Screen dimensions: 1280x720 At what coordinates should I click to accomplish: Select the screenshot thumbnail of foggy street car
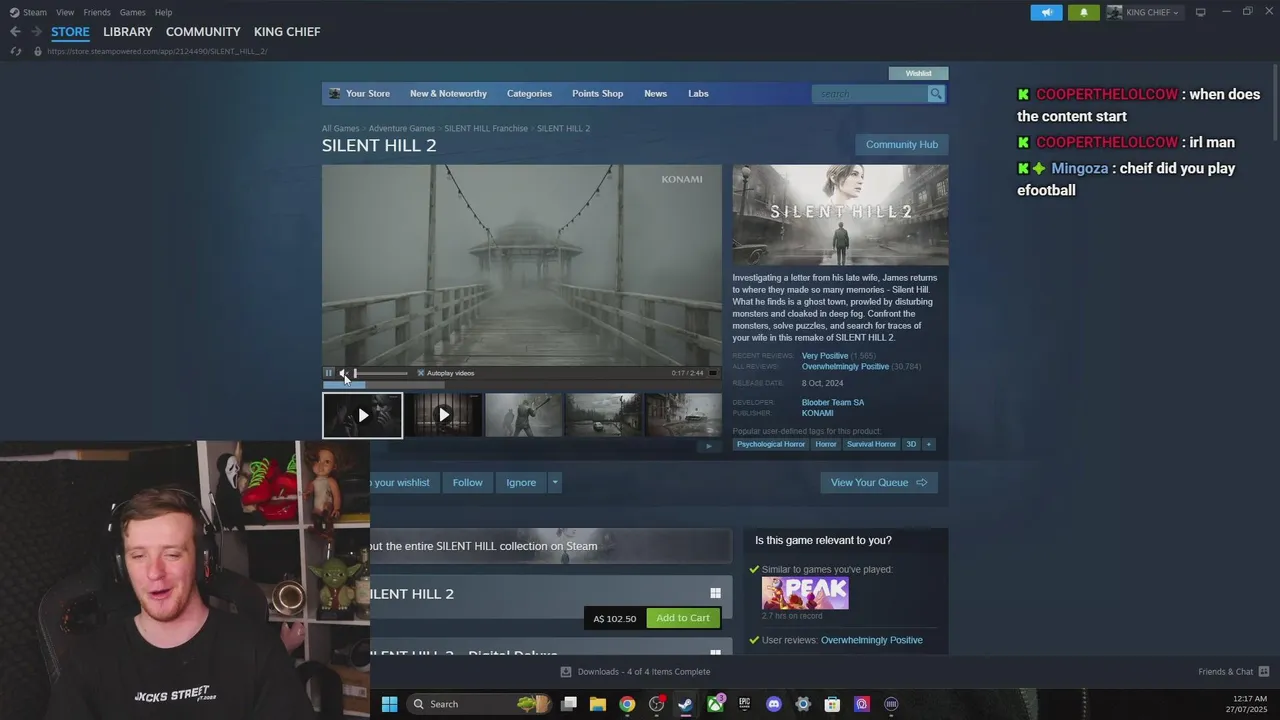[604, 415]
